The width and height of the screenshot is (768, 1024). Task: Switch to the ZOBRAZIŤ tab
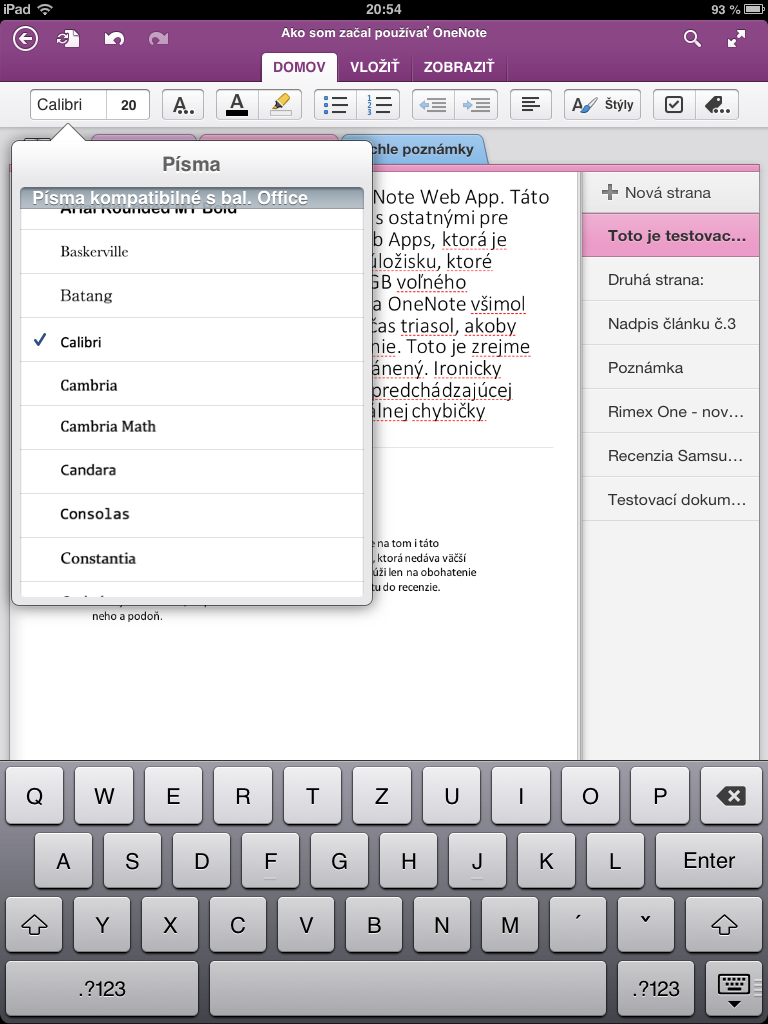(x=459, y=67)
